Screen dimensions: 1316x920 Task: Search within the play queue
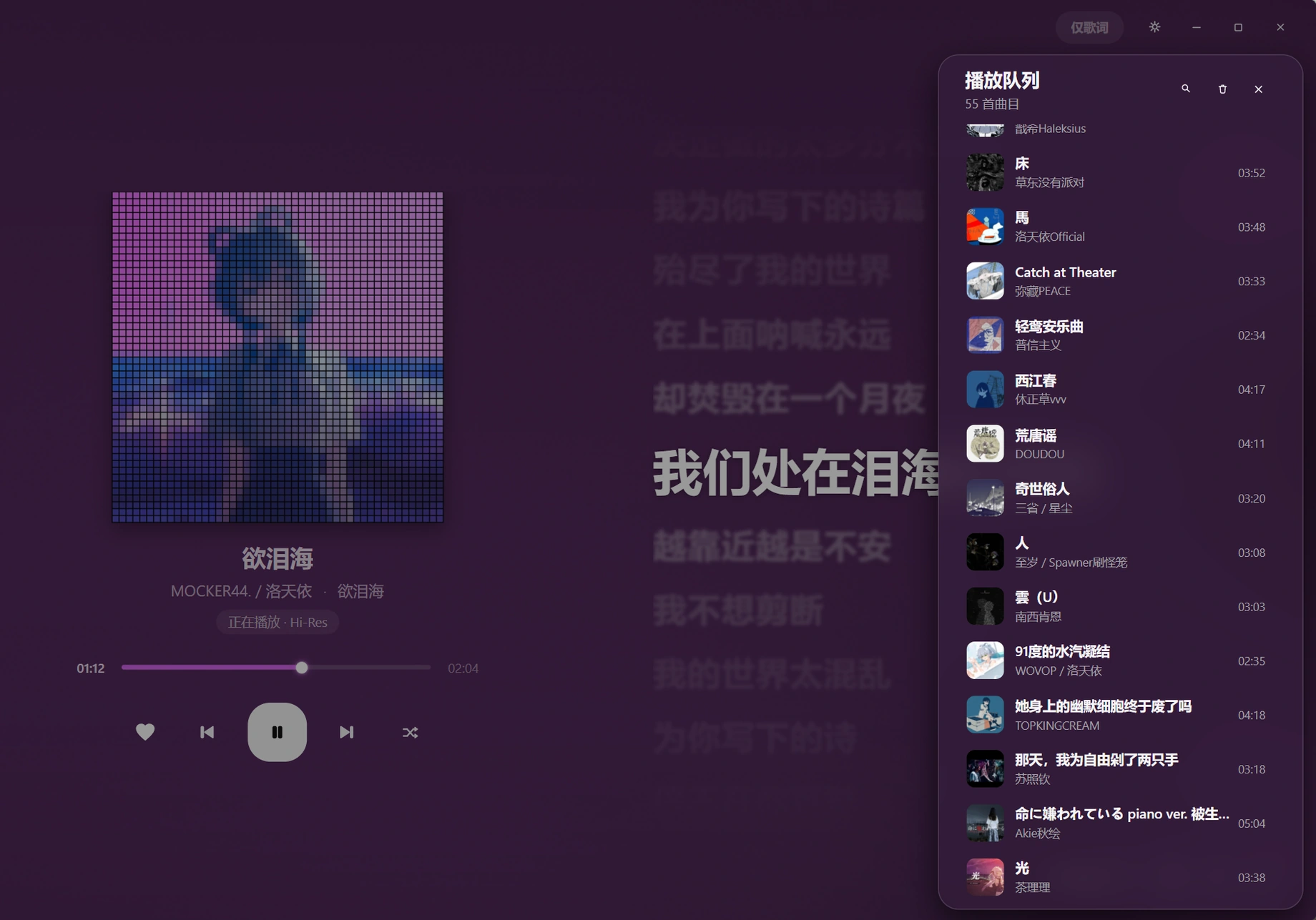point(1186,89)
